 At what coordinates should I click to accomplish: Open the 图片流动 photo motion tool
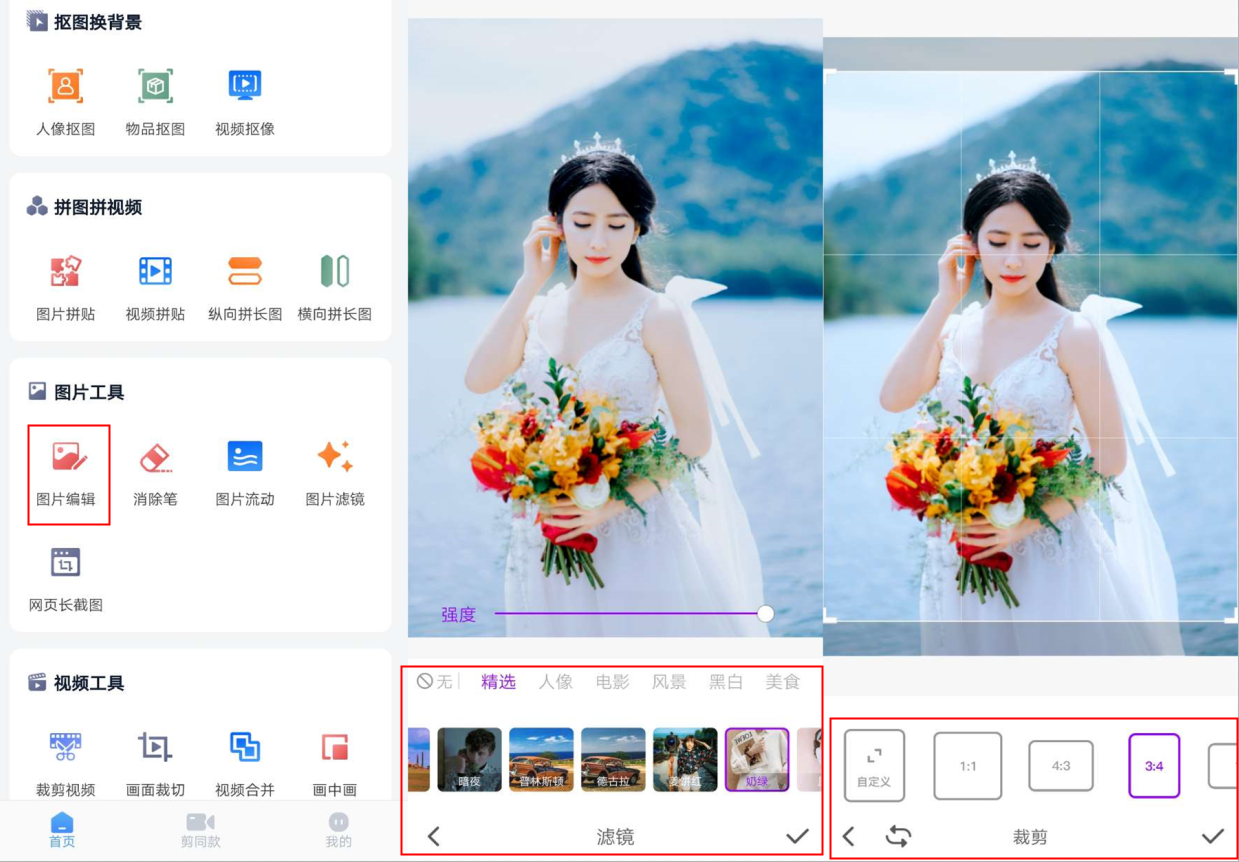[243, 470]
